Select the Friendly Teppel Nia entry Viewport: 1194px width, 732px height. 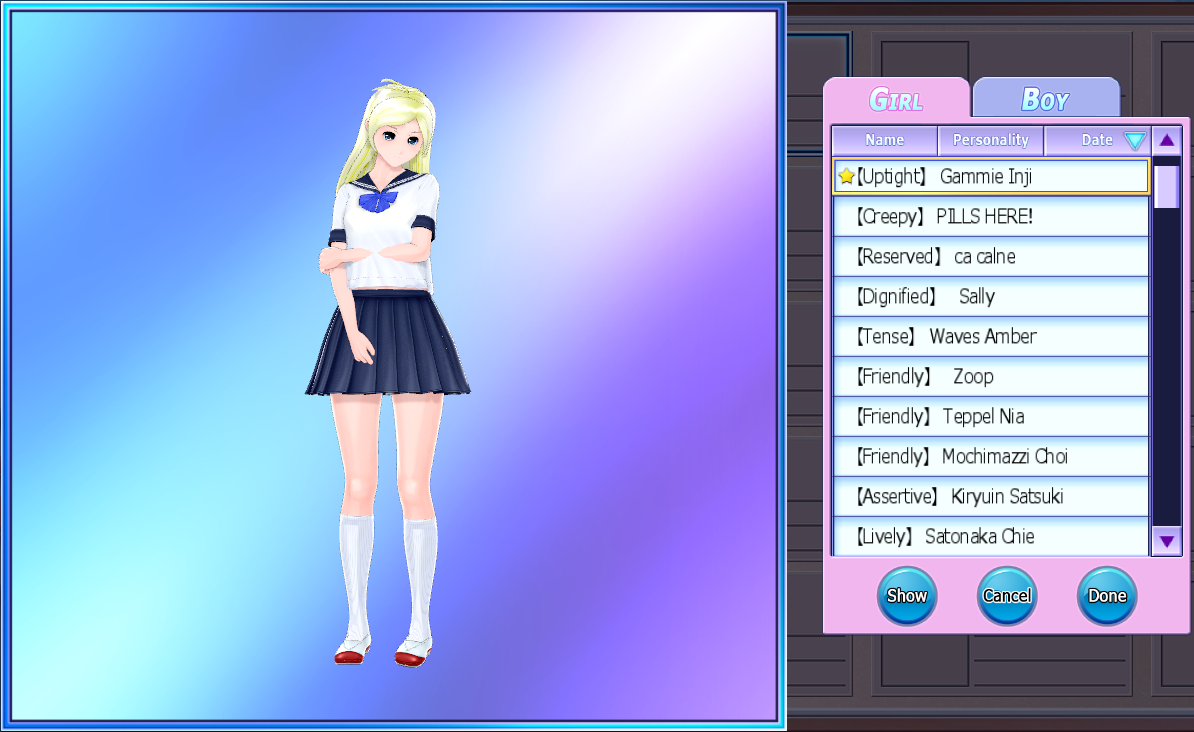click(x=991, y=417)
